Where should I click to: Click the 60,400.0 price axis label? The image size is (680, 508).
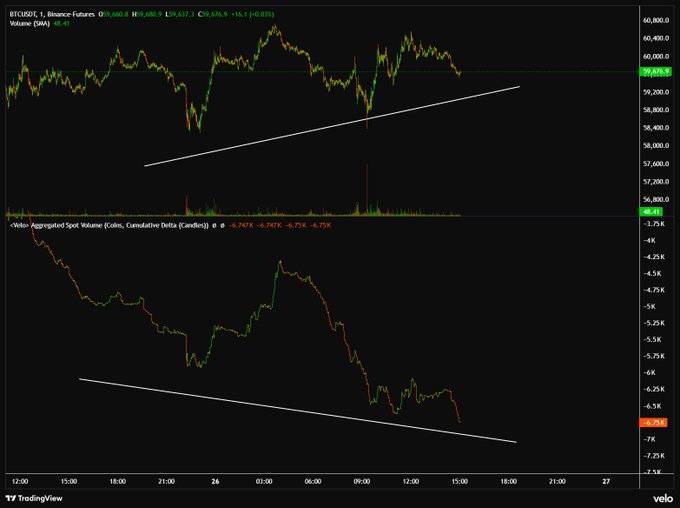coord(656,38)
